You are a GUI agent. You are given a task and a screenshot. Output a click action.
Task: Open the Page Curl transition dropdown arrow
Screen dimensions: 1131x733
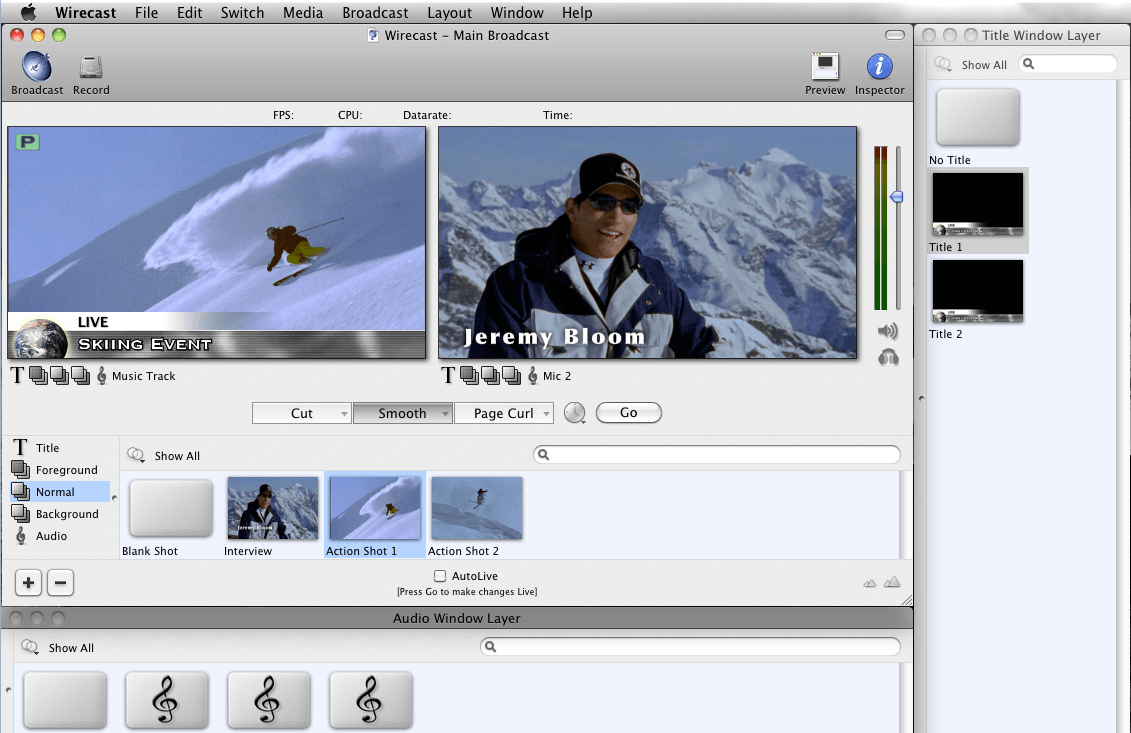pos(547,413)
